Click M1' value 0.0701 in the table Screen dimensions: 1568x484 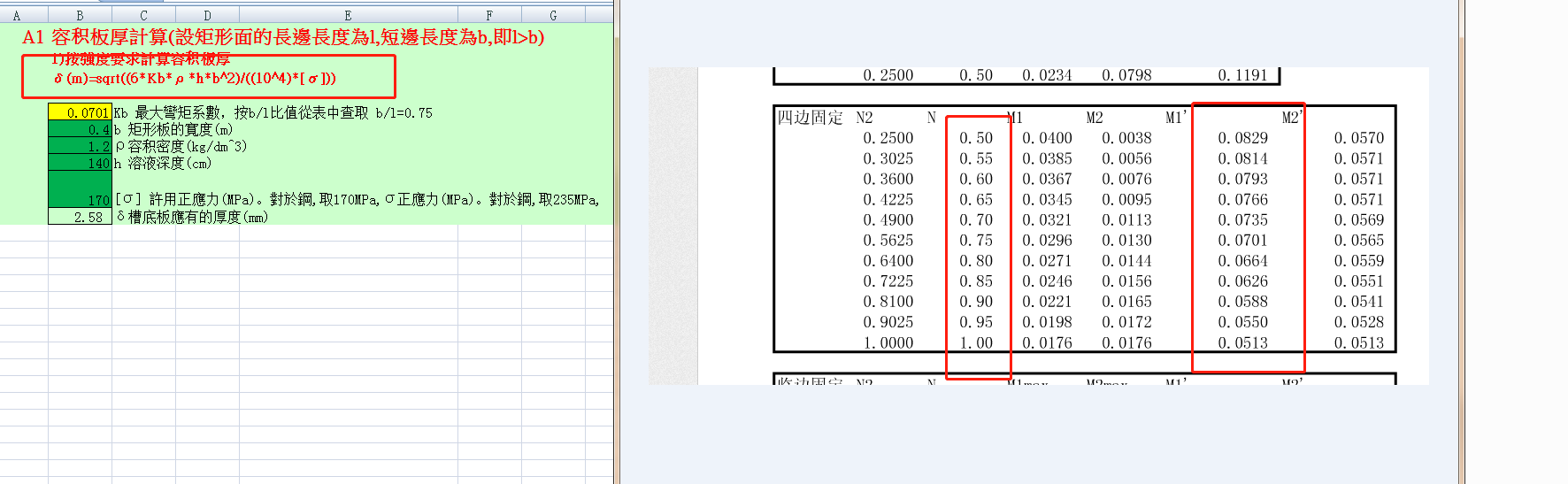[1242, 240]
